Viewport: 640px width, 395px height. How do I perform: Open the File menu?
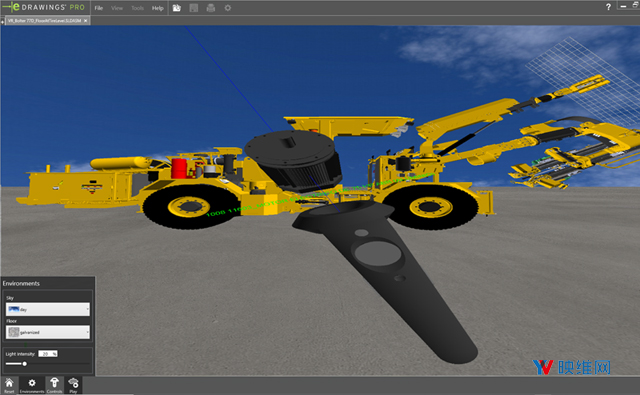[x=99, y=8]
